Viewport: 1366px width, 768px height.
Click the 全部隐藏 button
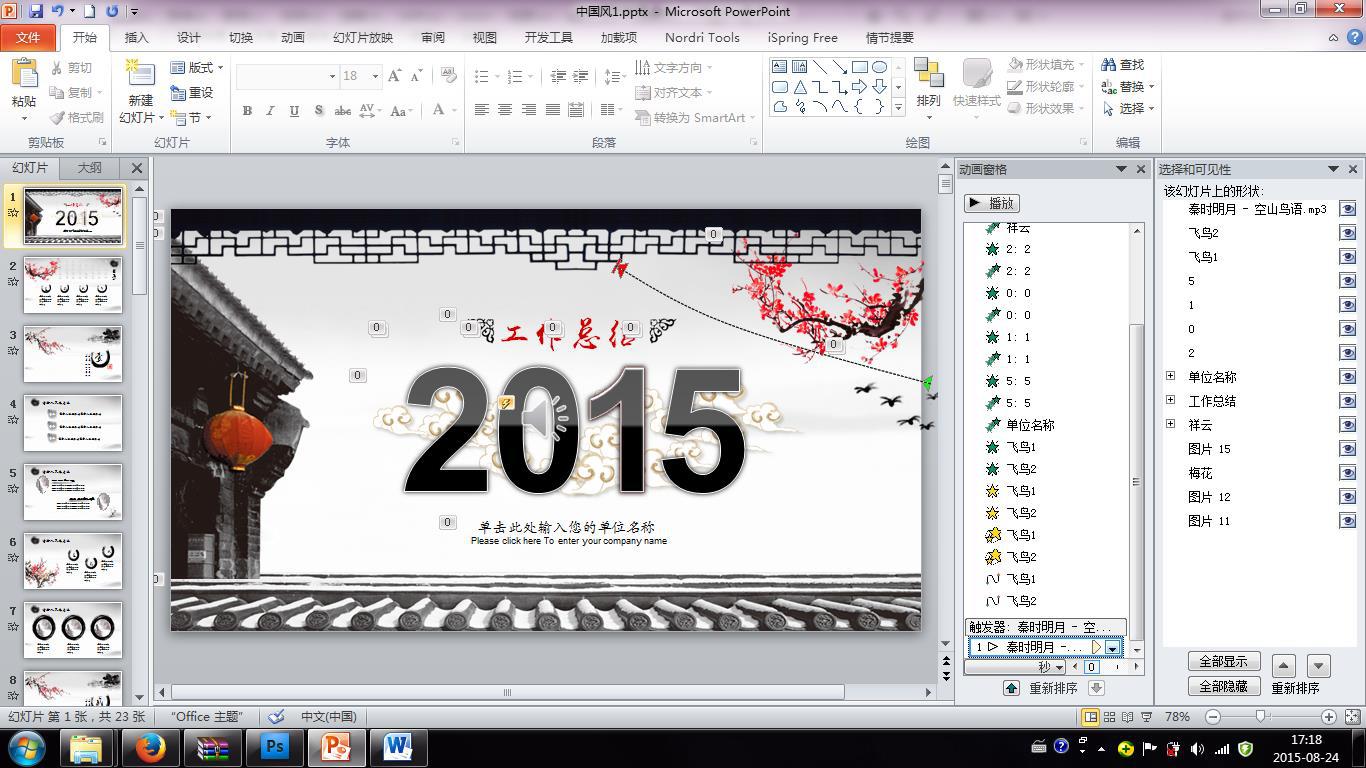click(x=1223, y=686)
